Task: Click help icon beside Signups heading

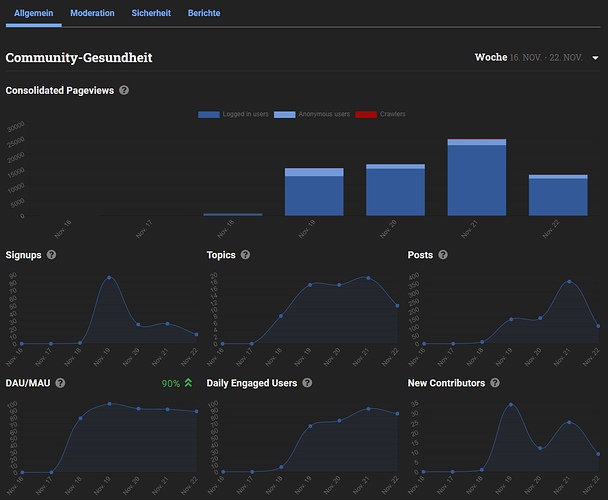Action: pos(51,255)
